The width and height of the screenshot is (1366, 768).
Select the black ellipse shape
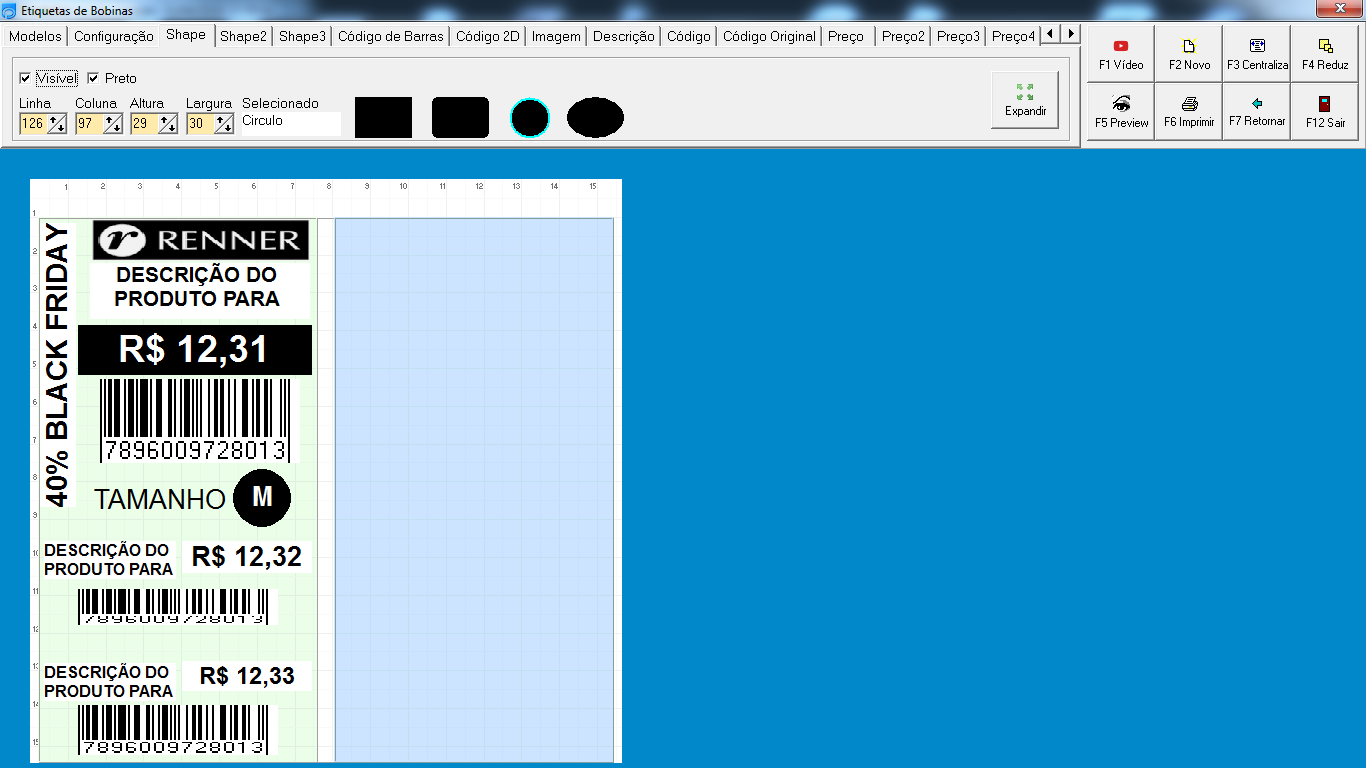(595, 118)
